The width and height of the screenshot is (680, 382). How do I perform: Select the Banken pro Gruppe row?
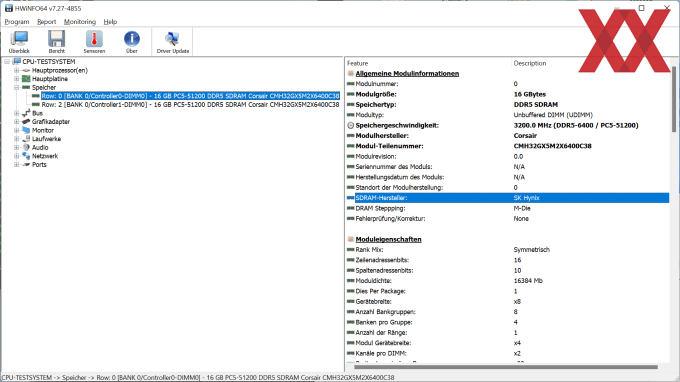pos(508,323)
